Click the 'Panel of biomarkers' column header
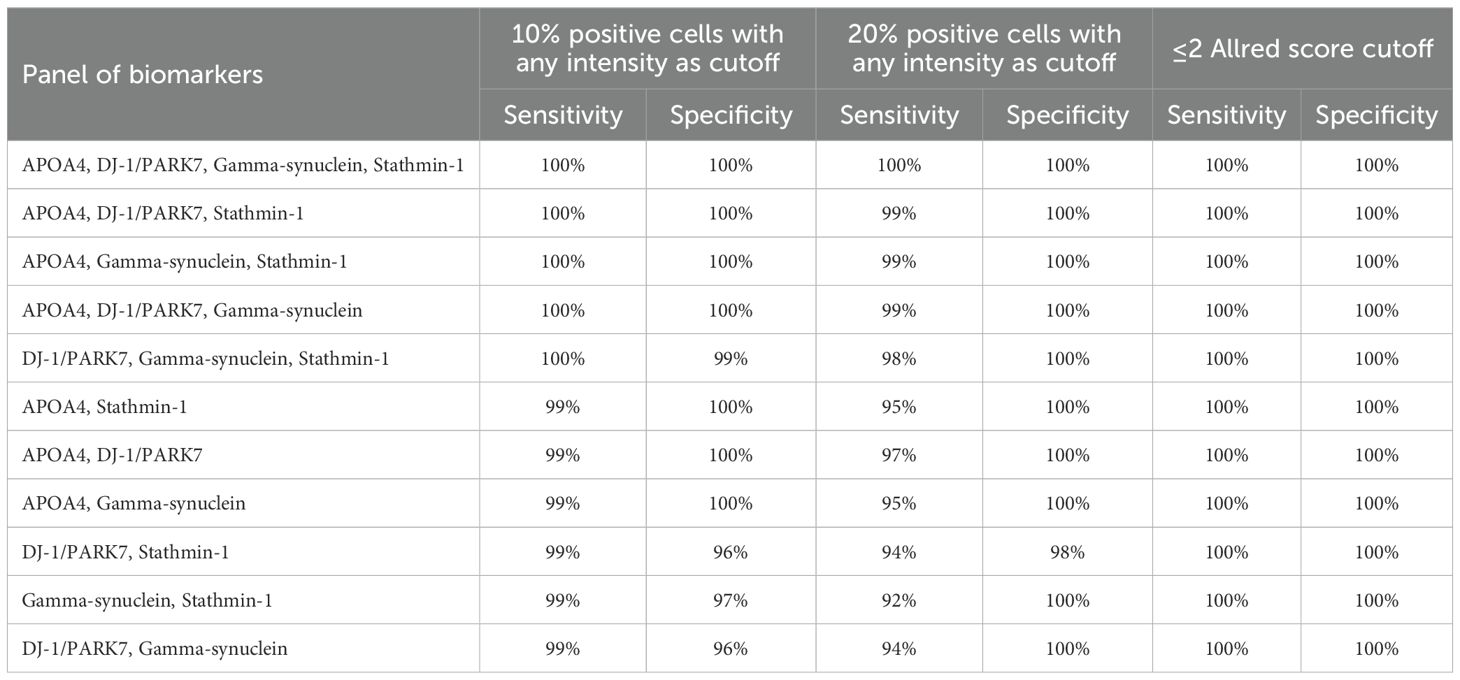 tap(142, 74)
